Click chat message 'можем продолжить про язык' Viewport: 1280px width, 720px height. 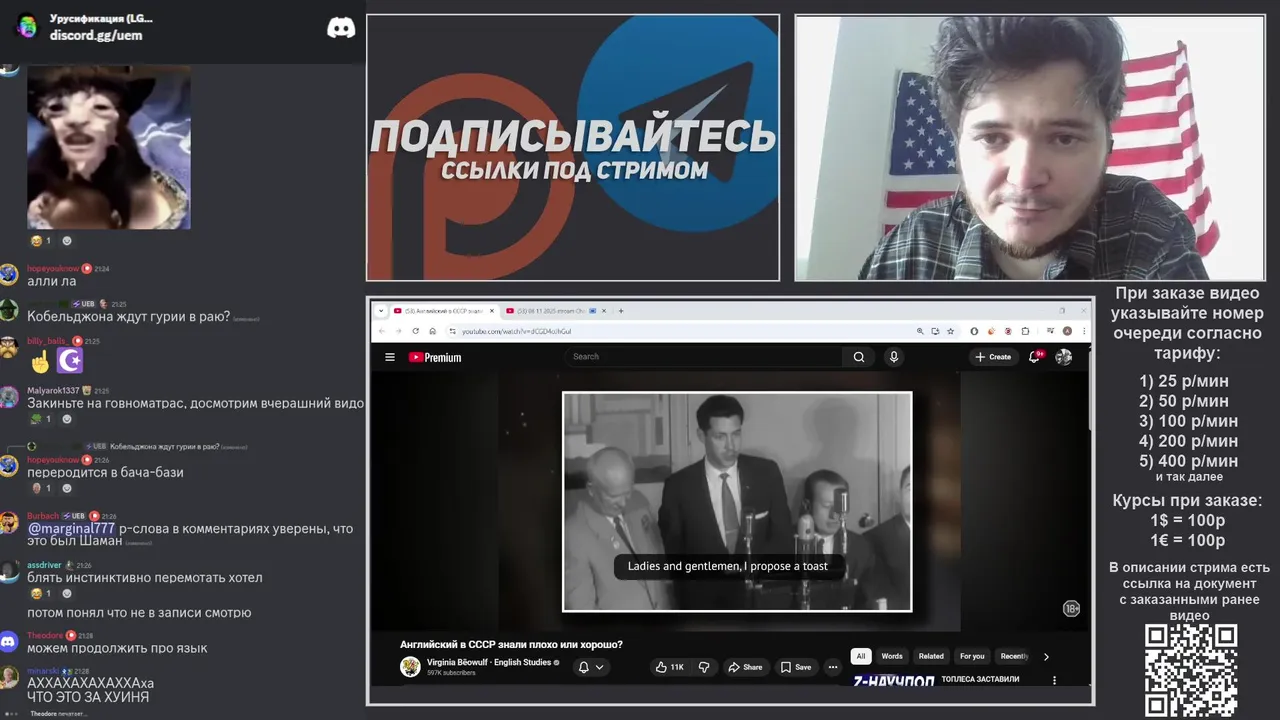click(x=117, y=648)
